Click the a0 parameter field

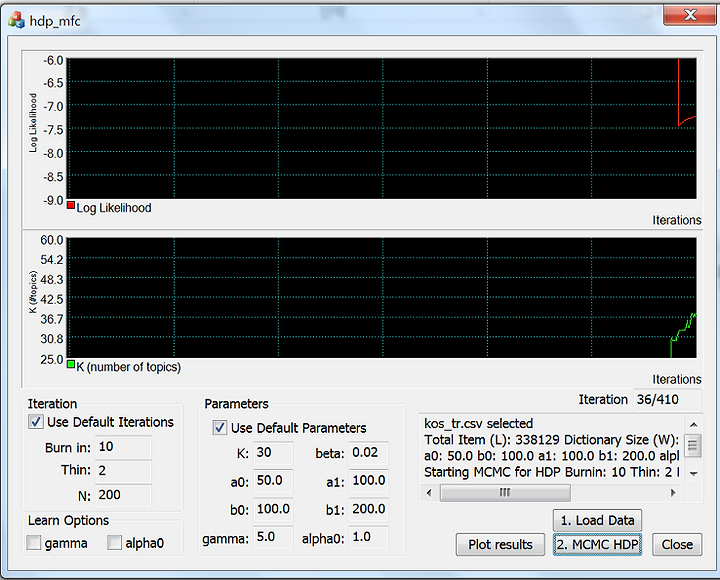tap(273, 481)
